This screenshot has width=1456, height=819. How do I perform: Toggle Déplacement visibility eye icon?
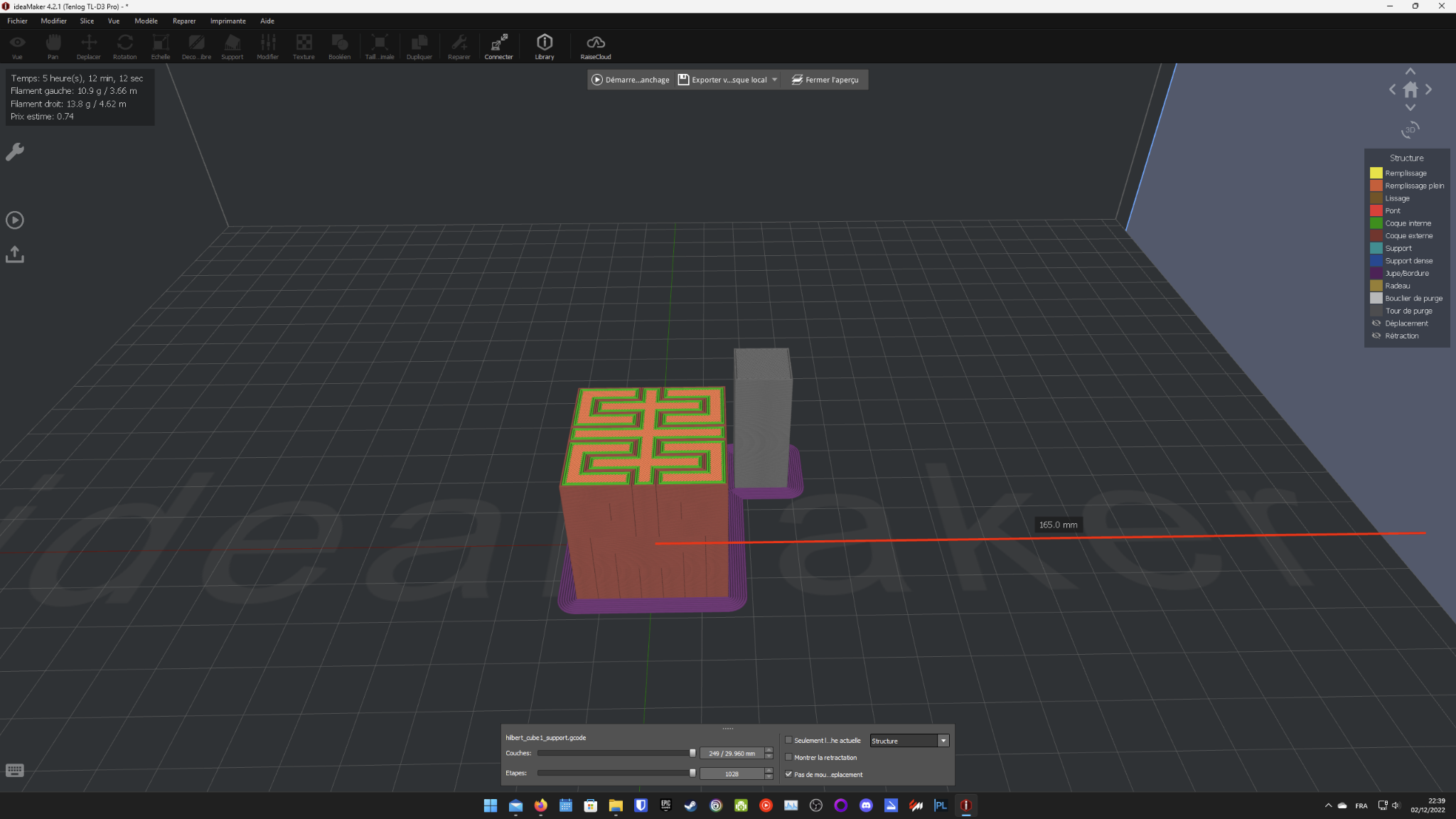(x=1376, y=323)
